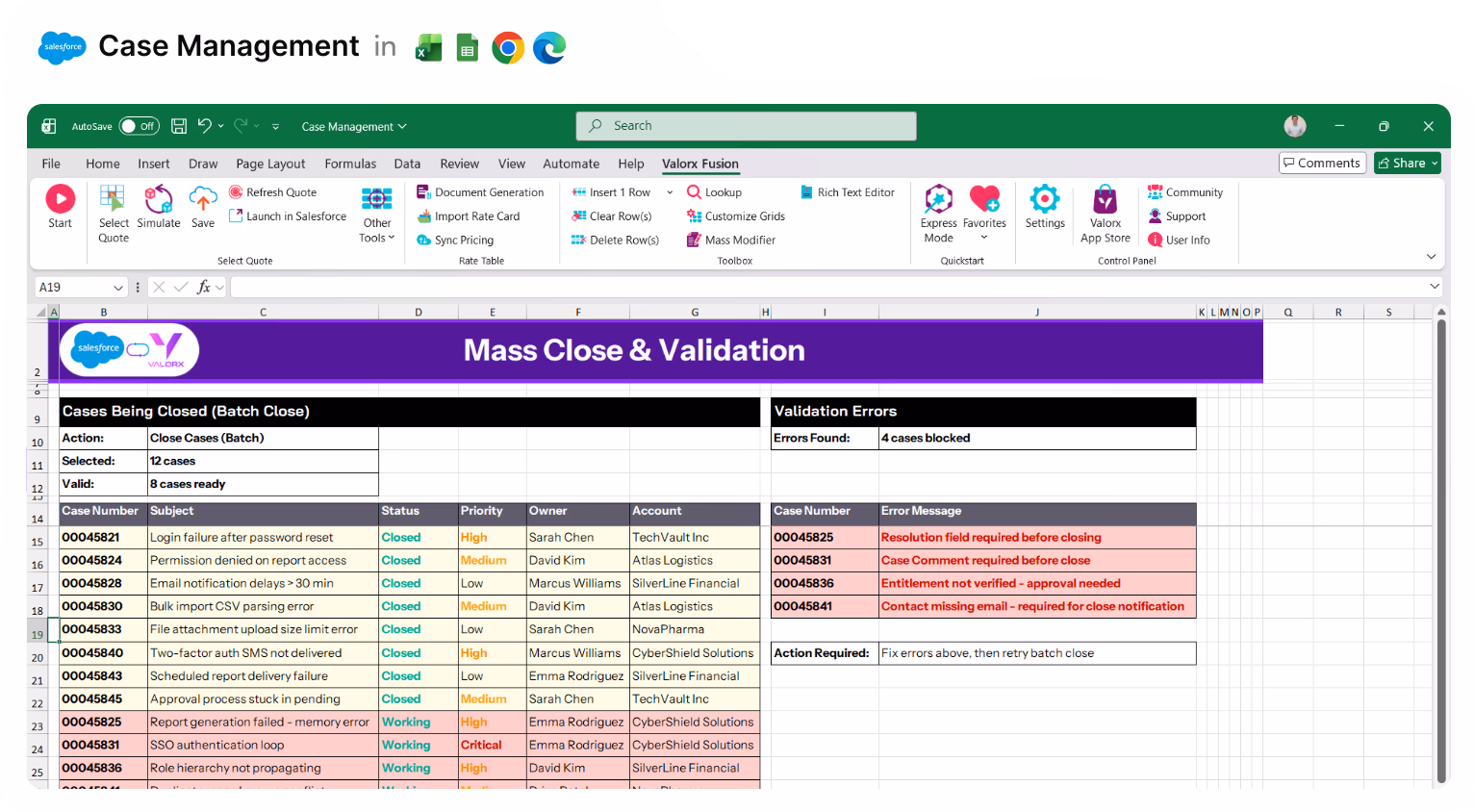Open the Valorx App Store
Viewport: 1474px width, 812px height.
[1105, 209]
